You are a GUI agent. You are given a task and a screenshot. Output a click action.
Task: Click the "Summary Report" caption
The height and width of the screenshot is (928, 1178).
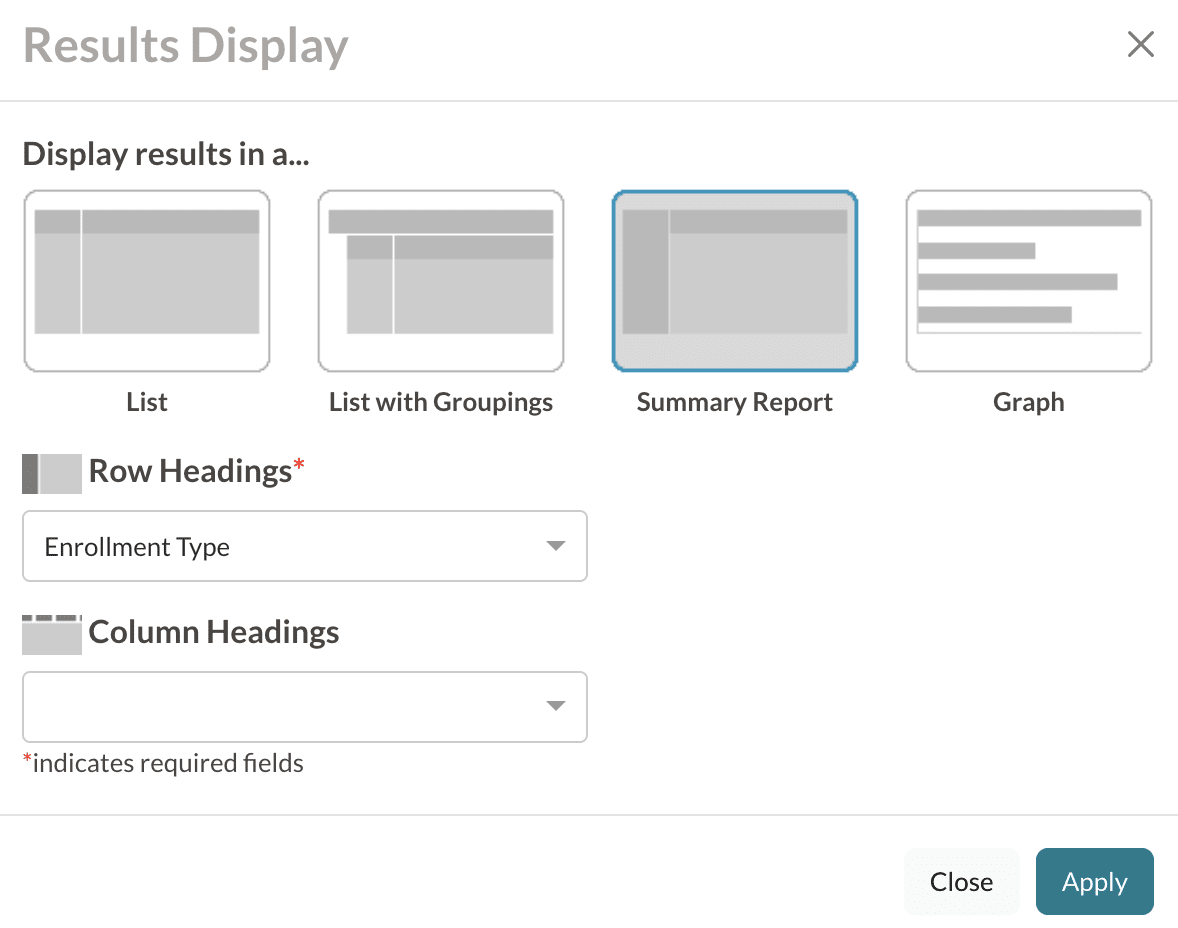(735, 402)
